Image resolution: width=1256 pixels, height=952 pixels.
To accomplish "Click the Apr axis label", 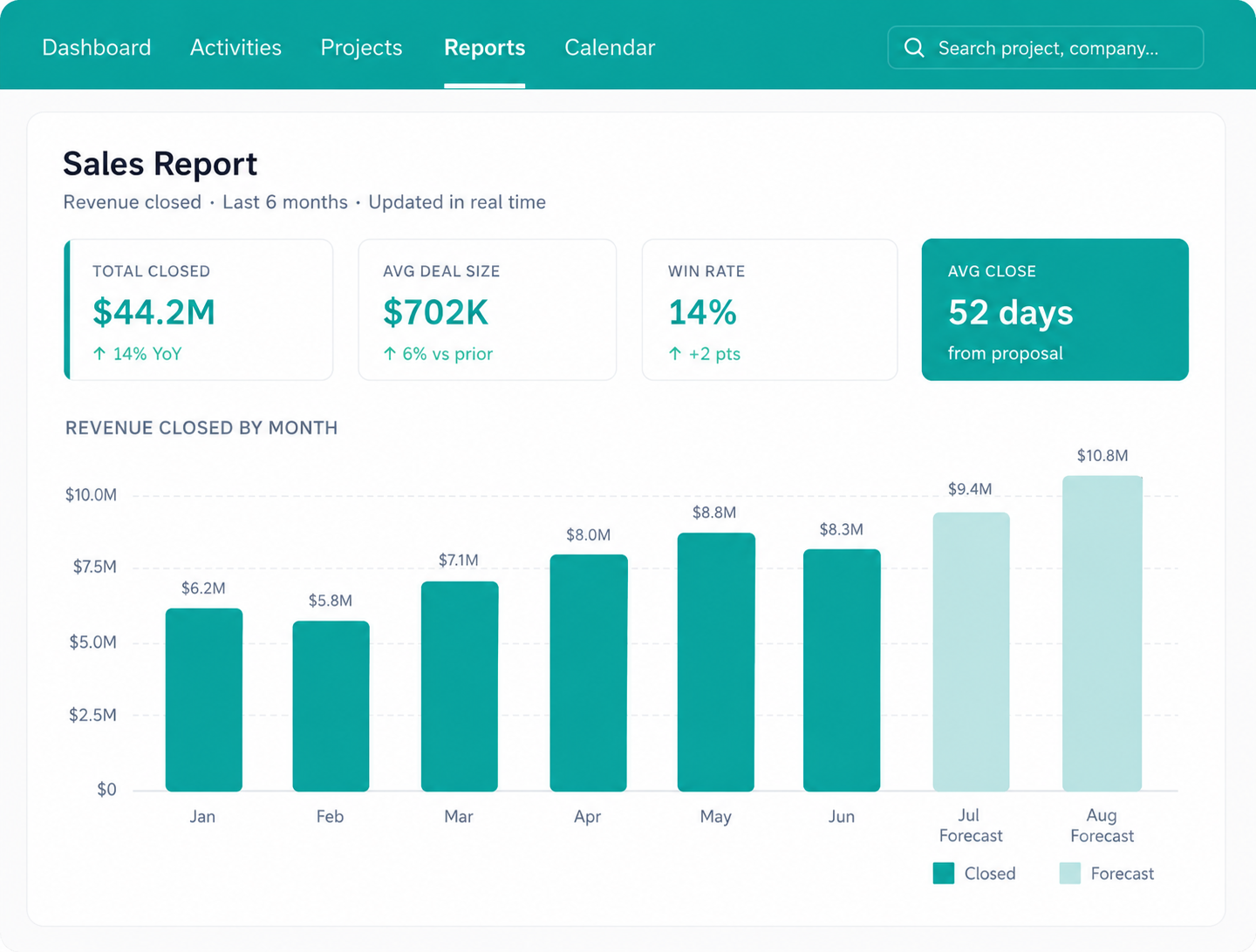I will pos(588,817).
